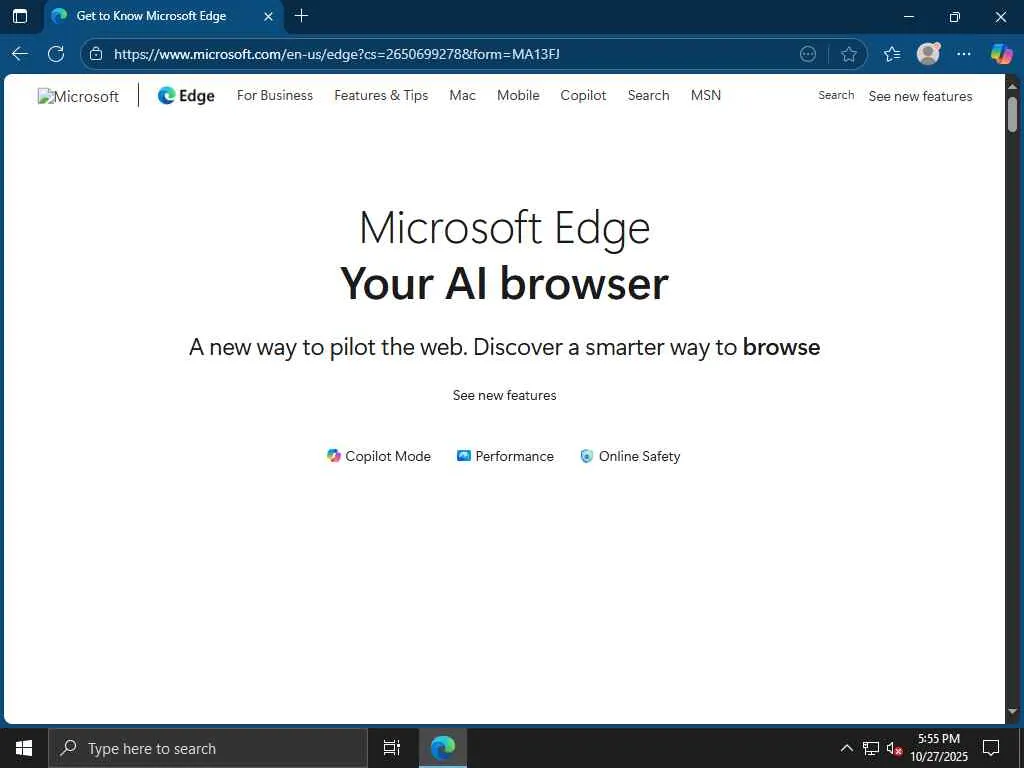This screenshot has width=1024, height=768.
Task: Go back using the browser back arrow
Action: pyautogui.click(x=20, y=54)
